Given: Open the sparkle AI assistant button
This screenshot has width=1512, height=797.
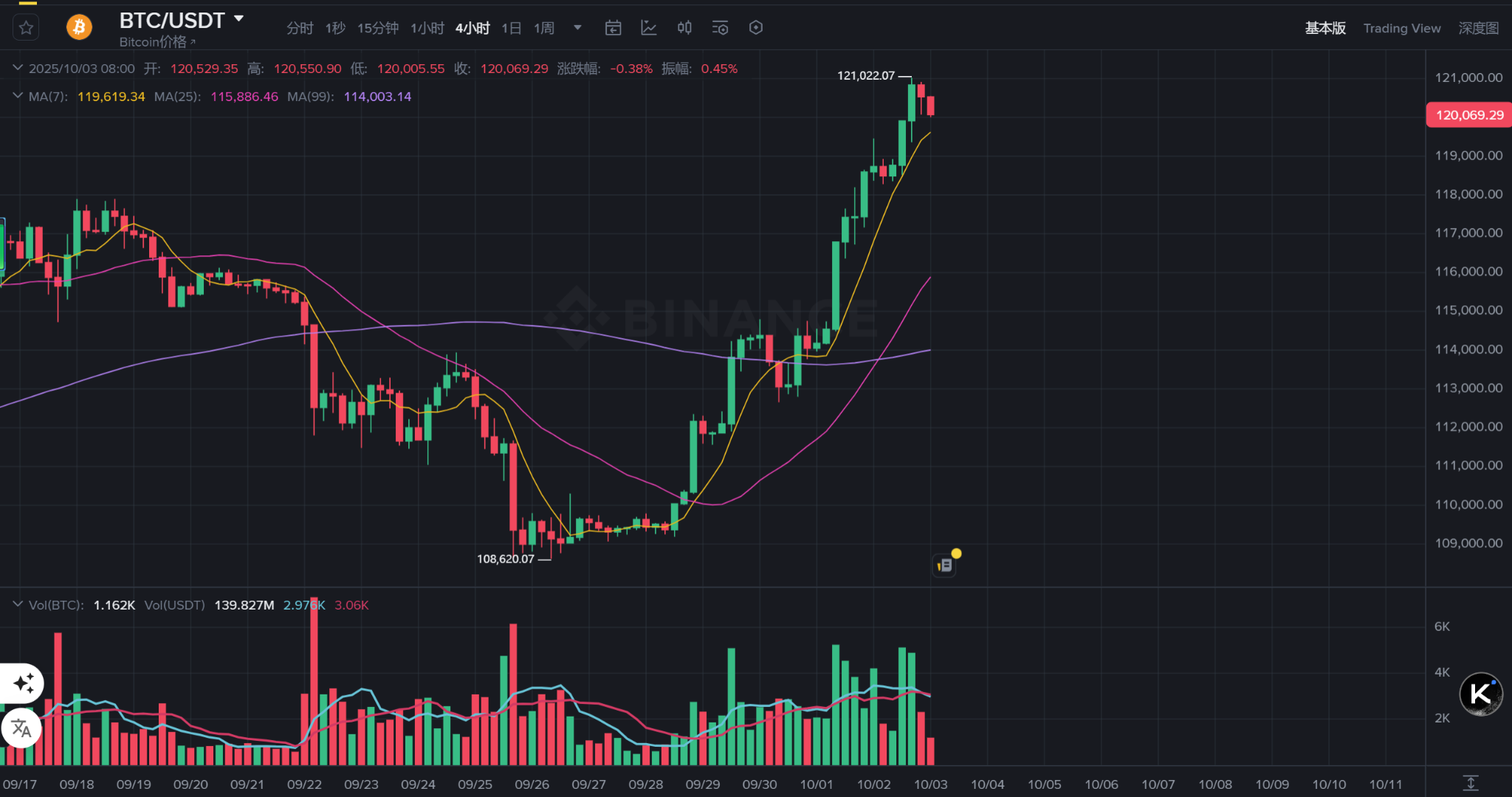Looking at the screenshot, I should [x=24, y=683].
